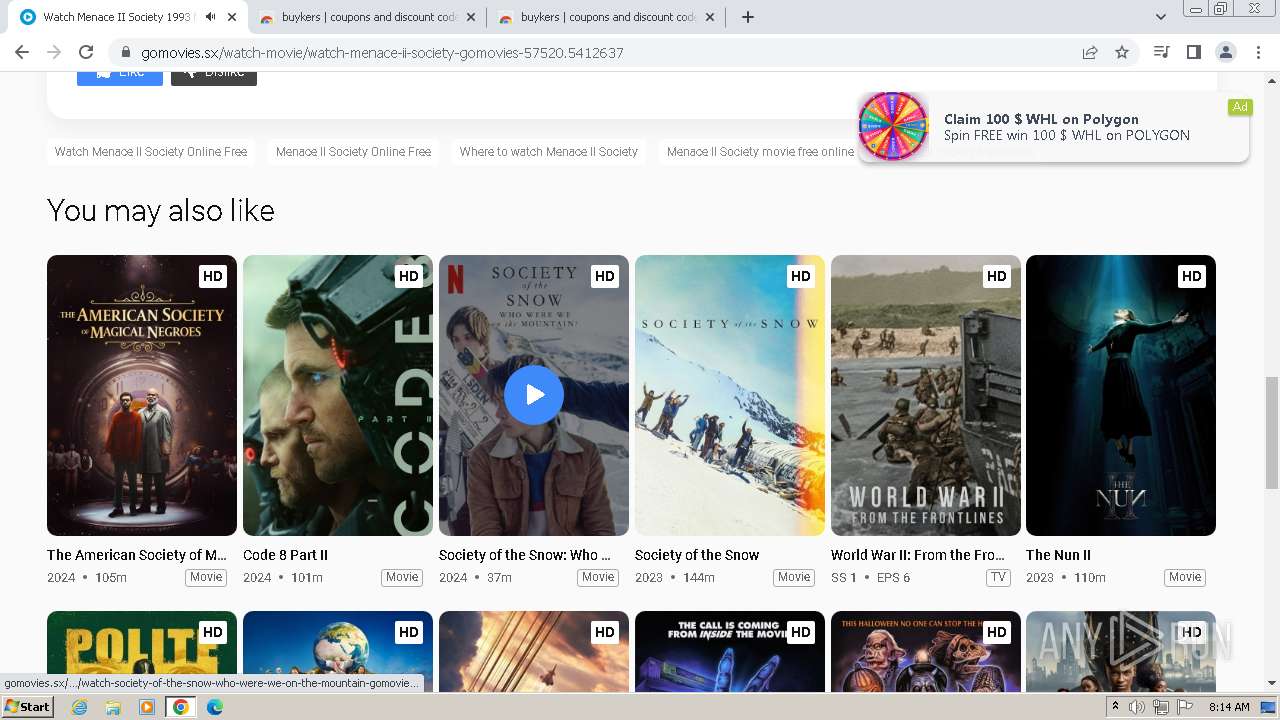View site information lock icon
Screen dimensions: 1280x720
tap(125, 53)
